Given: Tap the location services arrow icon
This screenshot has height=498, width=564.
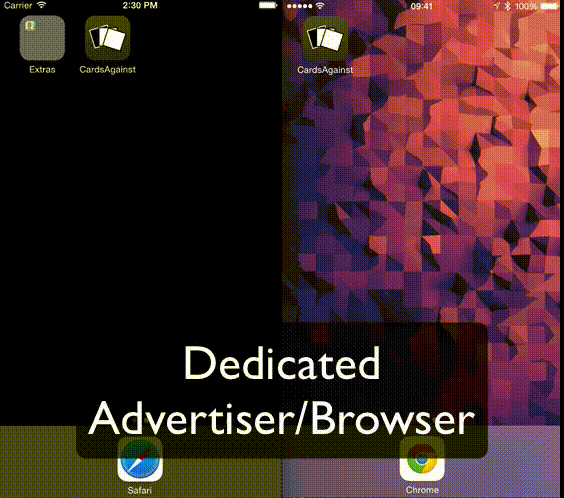Looking at the screenshot, I should pyautogui.click(x=497, y=6).
